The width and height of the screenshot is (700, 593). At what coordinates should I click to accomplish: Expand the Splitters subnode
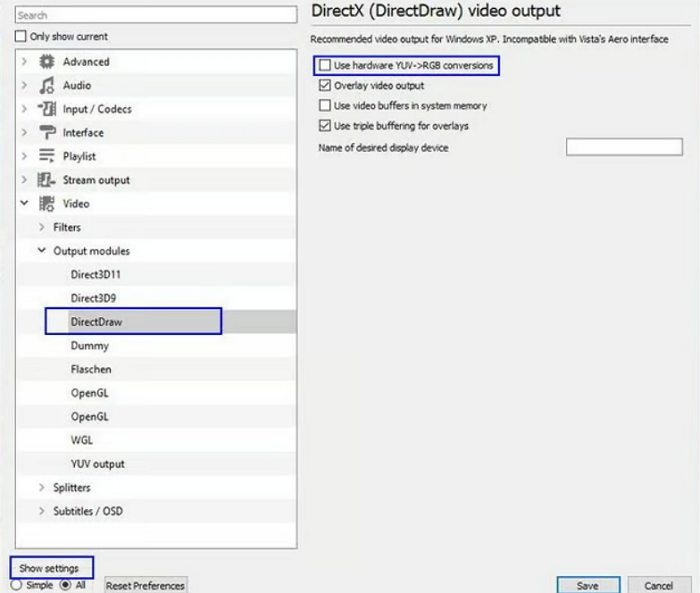click(x=42, y=488)
